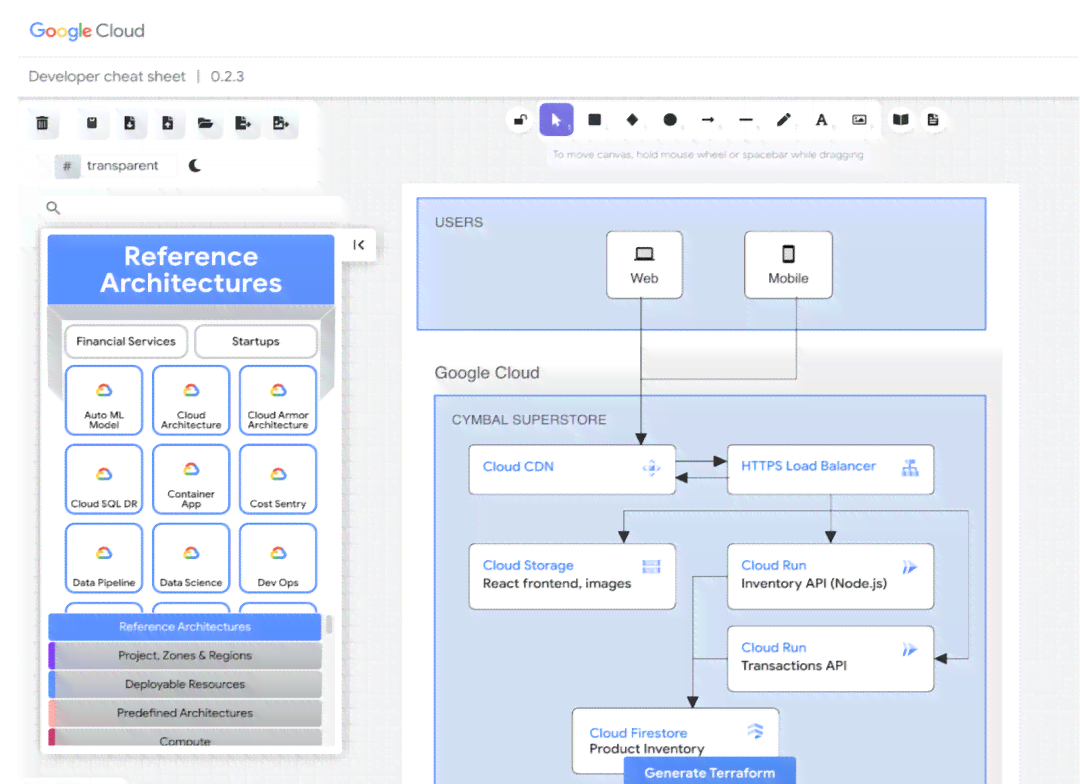Image resolution: width=1080 pixels, height=784 pixels.
Task: Expand the Compute section
Action: (x=185, y=738)
